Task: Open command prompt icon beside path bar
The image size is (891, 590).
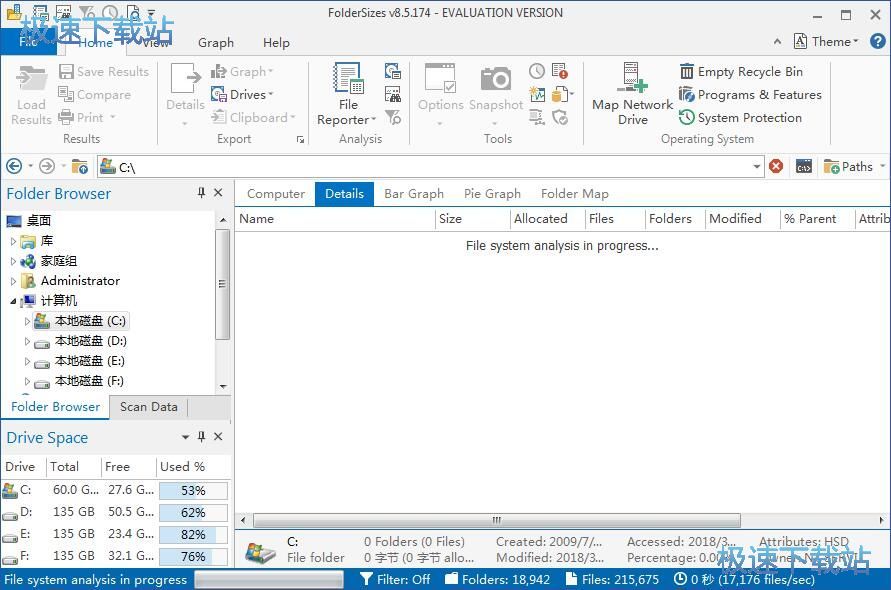Action: pos(803,167)
